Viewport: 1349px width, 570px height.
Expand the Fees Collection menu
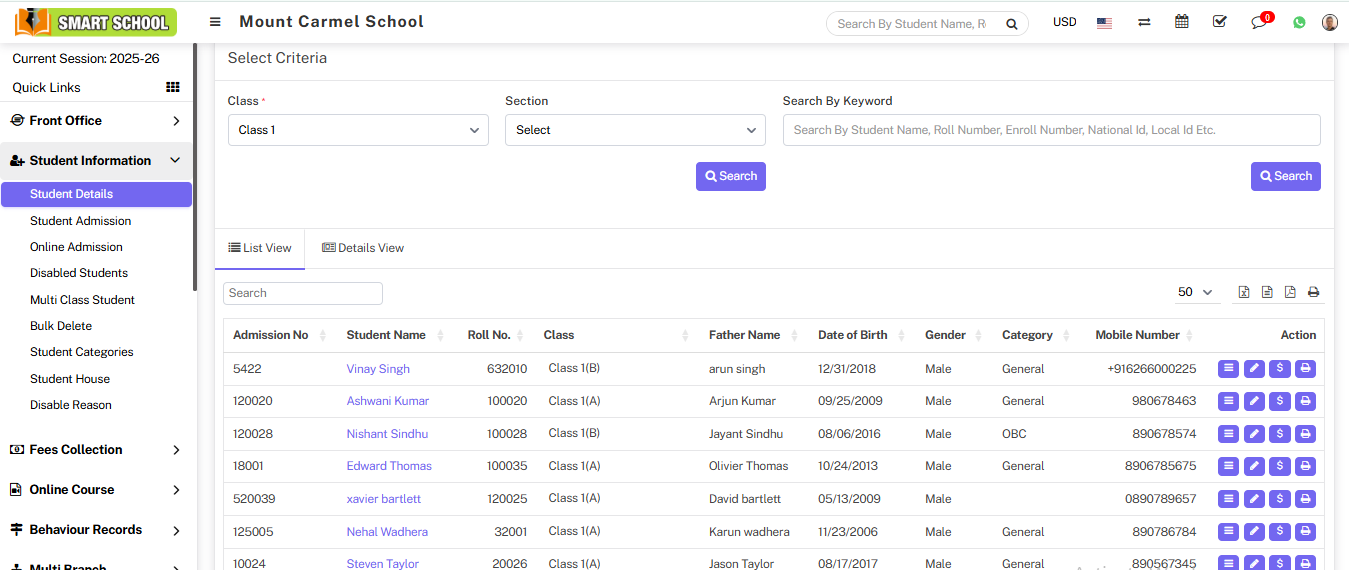[x=96, y=450]
